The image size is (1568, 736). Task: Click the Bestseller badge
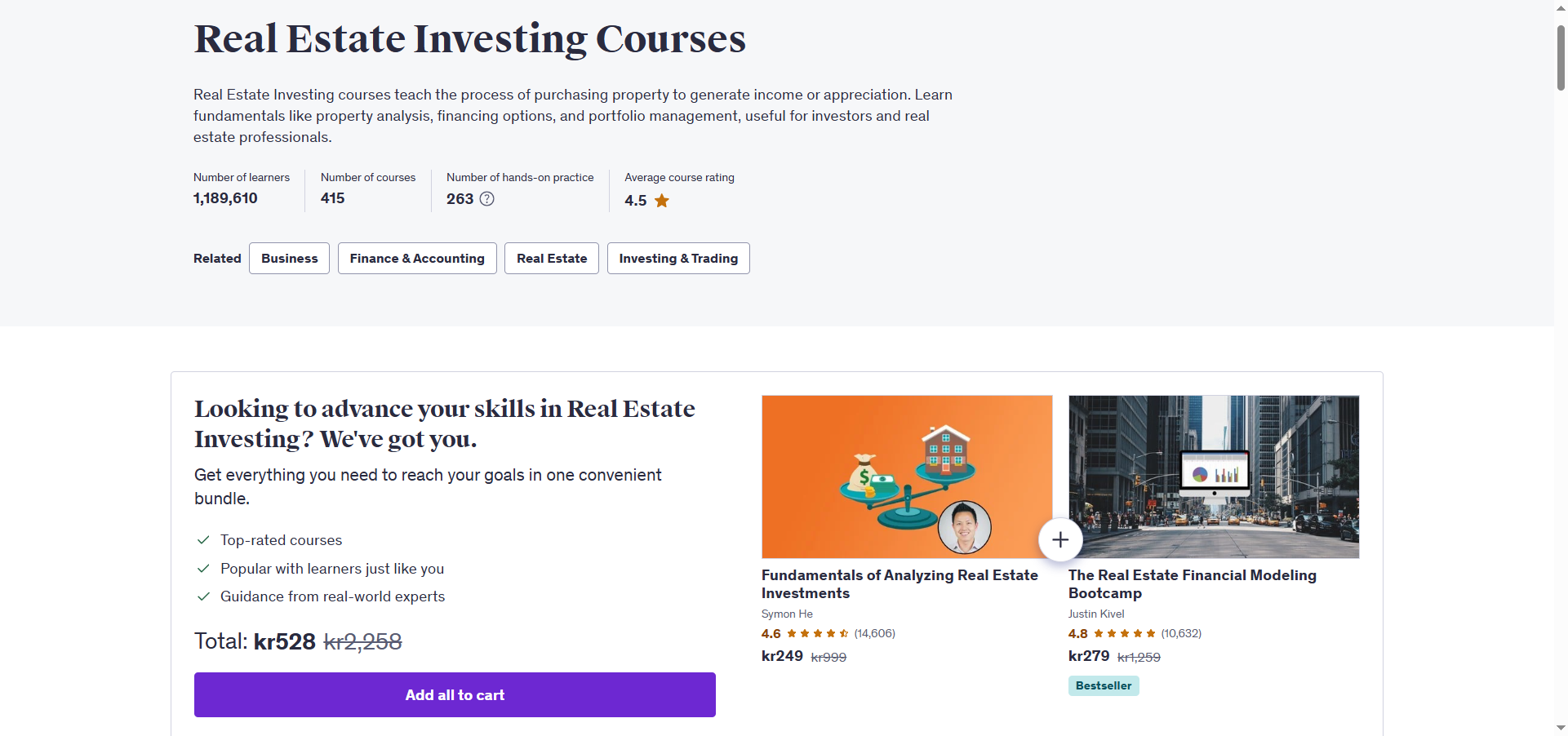point(1104,685)
